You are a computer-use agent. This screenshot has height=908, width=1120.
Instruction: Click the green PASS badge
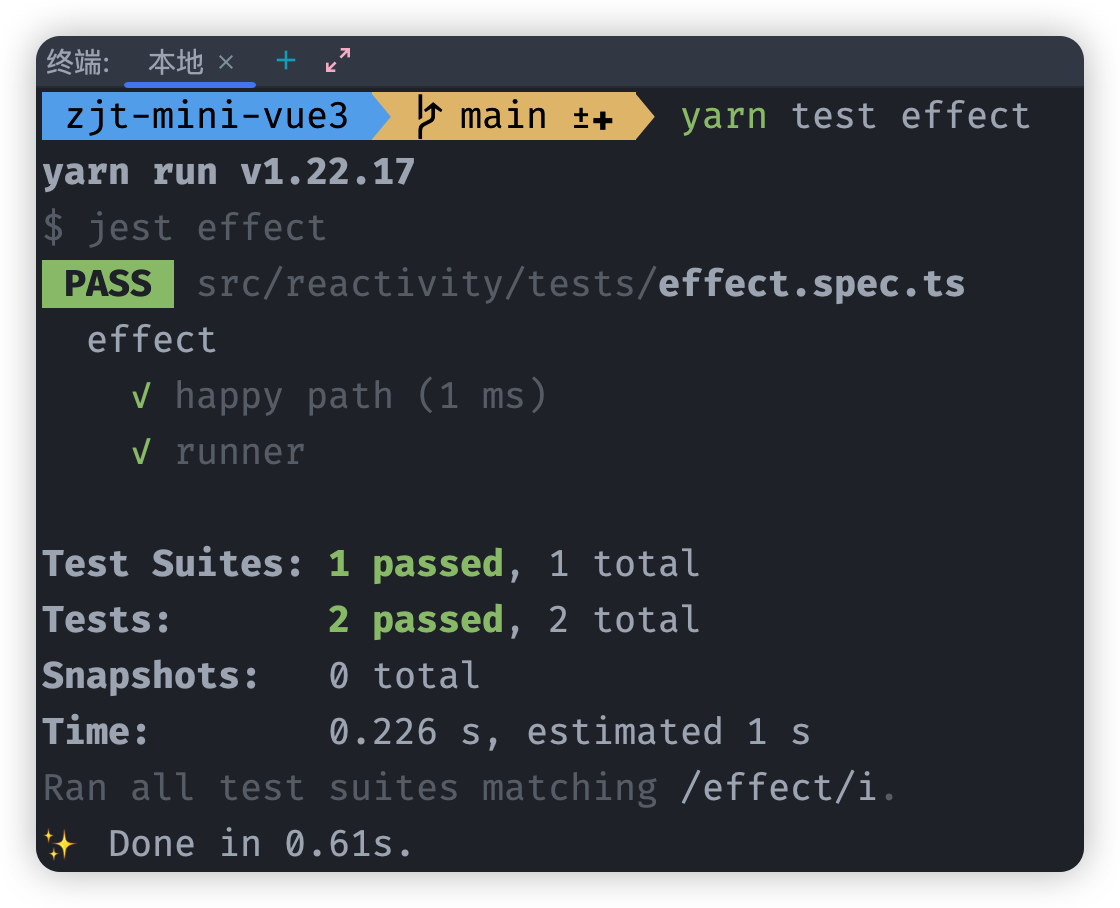107,284
